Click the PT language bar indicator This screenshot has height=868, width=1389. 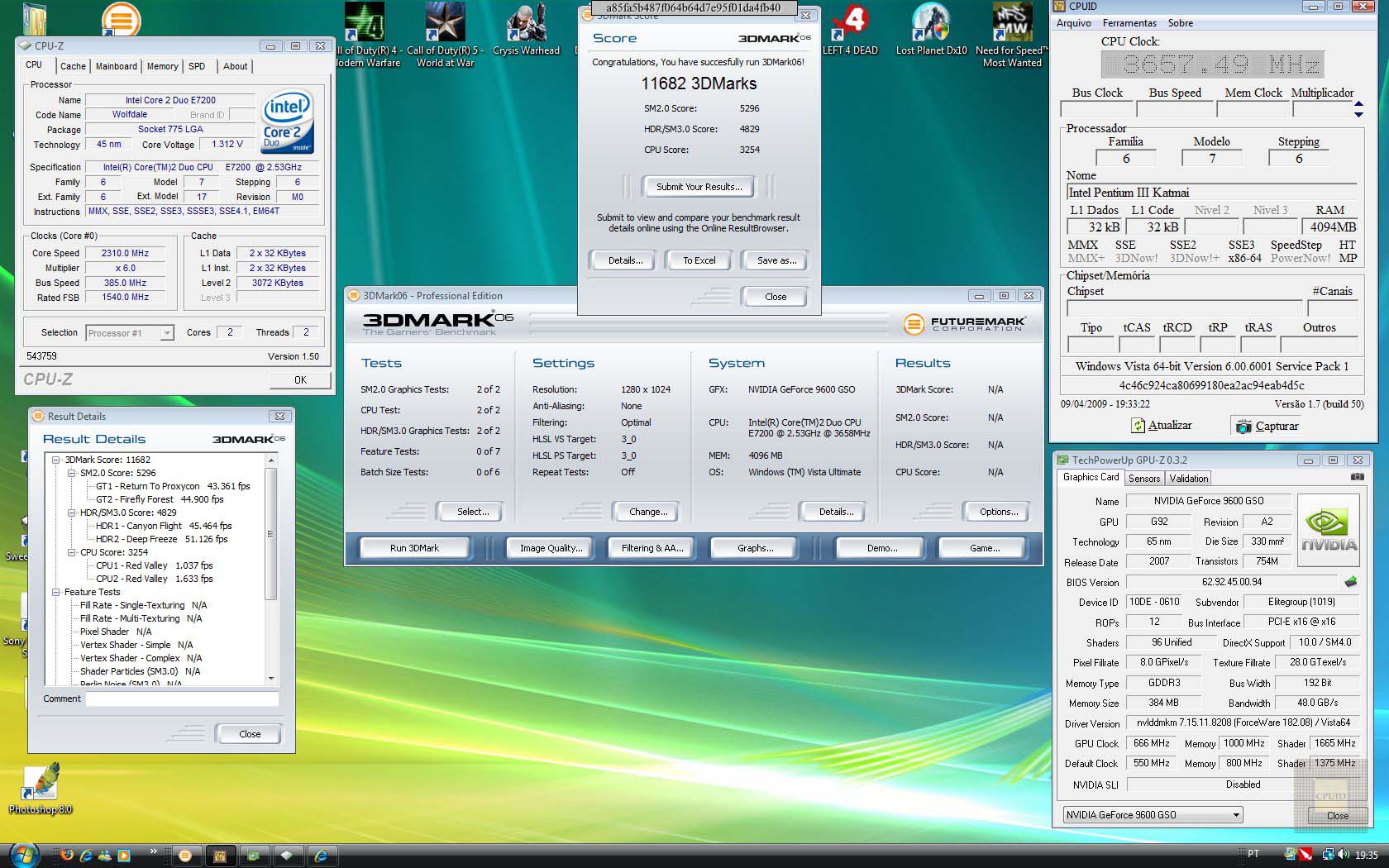[x=1253, y=855]
